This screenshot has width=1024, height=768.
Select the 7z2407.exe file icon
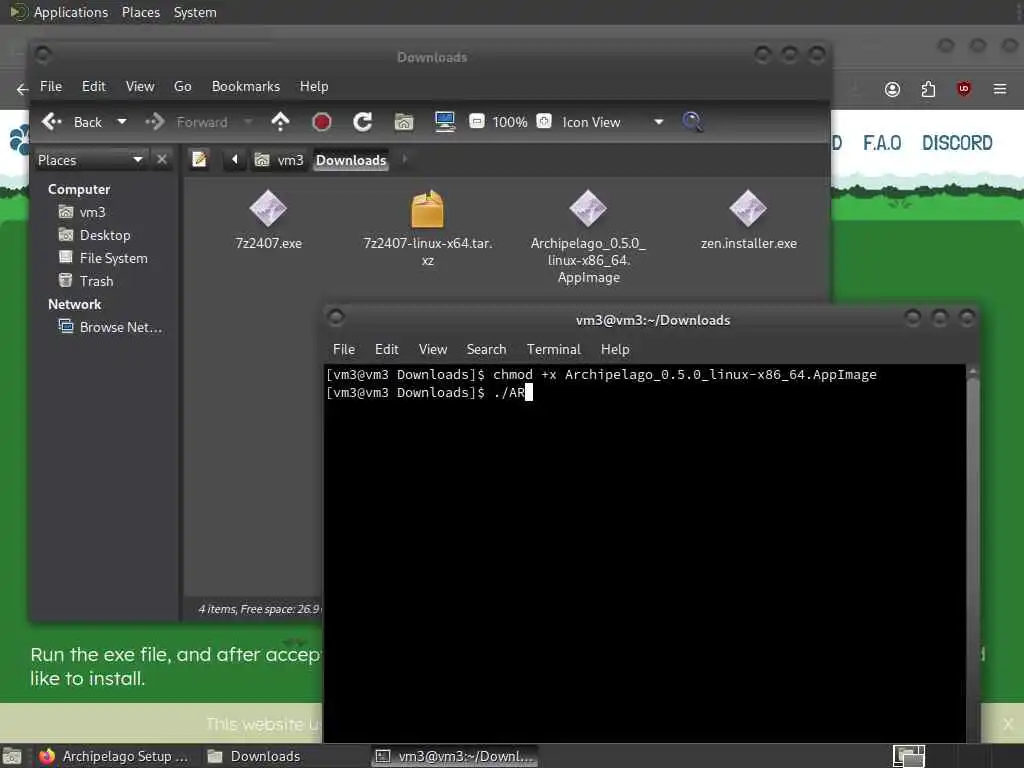[x=268, y=209]
